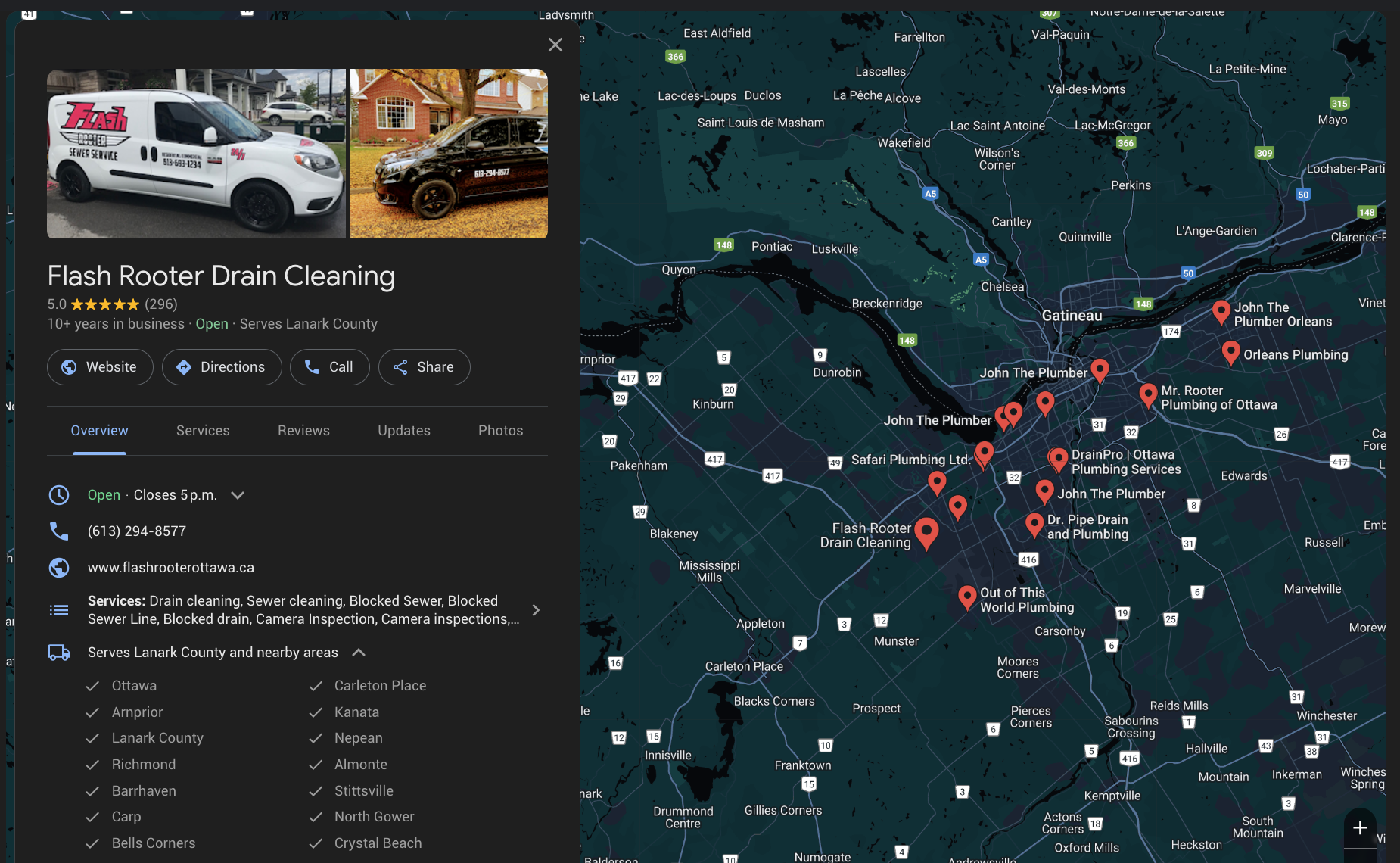Click Carleton Place list entry
The height and width of the screenshot is (863, 1400).
click(x=381, y=686)
